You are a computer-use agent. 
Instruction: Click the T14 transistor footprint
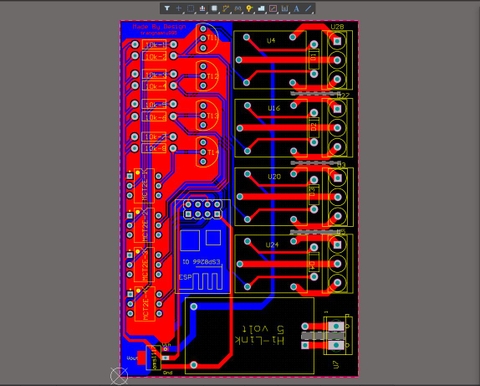click(x=207, y=152)
